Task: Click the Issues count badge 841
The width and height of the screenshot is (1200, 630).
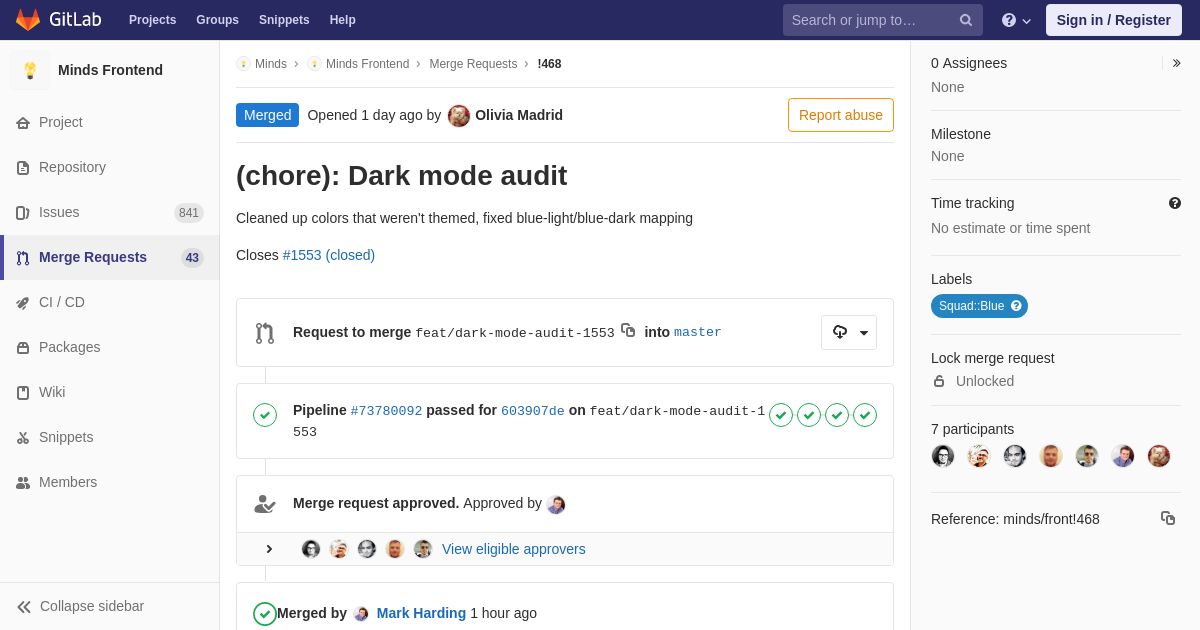Action: (x=189, y=213)
